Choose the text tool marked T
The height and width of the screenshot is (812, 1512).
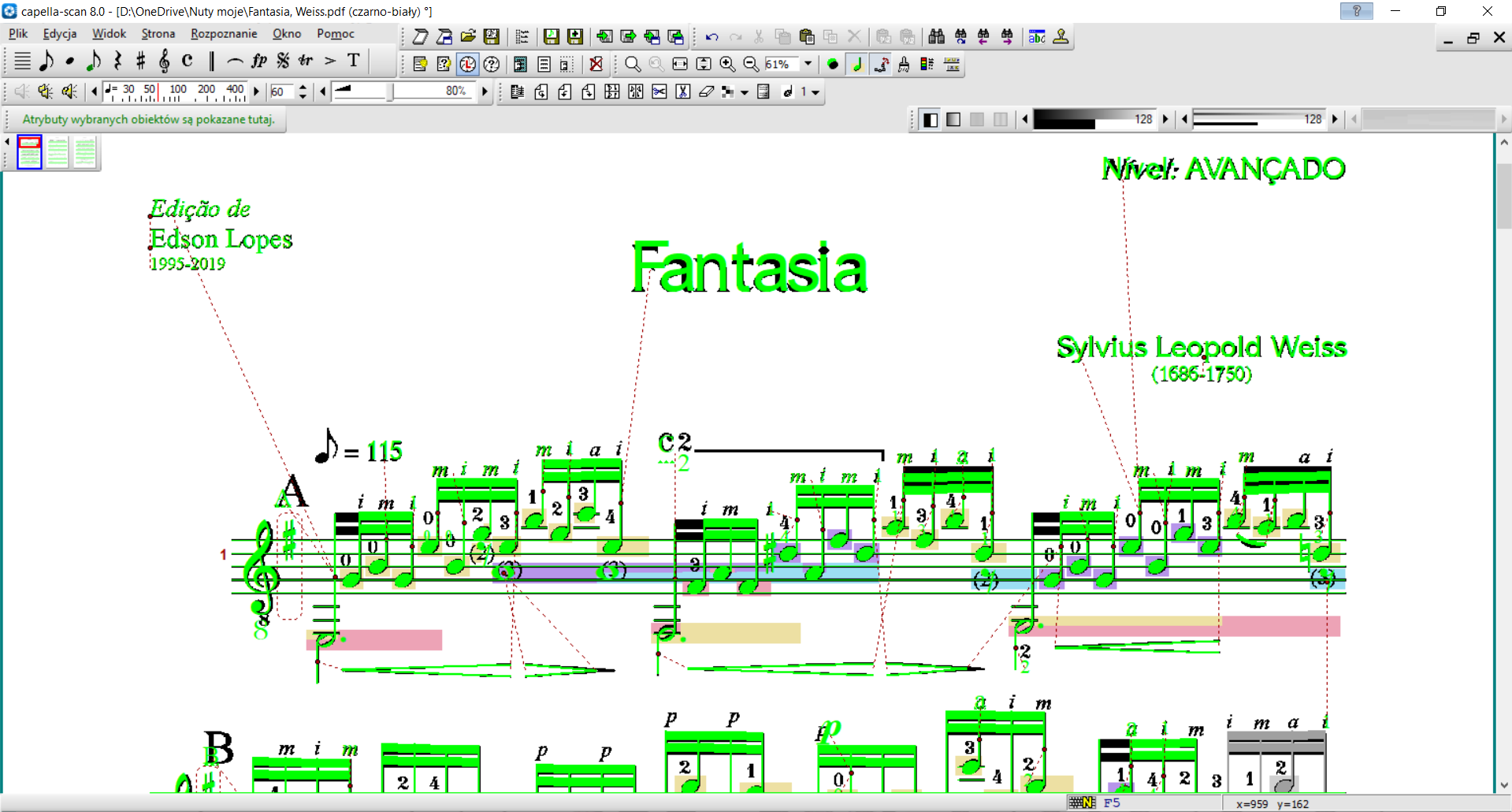354,61
